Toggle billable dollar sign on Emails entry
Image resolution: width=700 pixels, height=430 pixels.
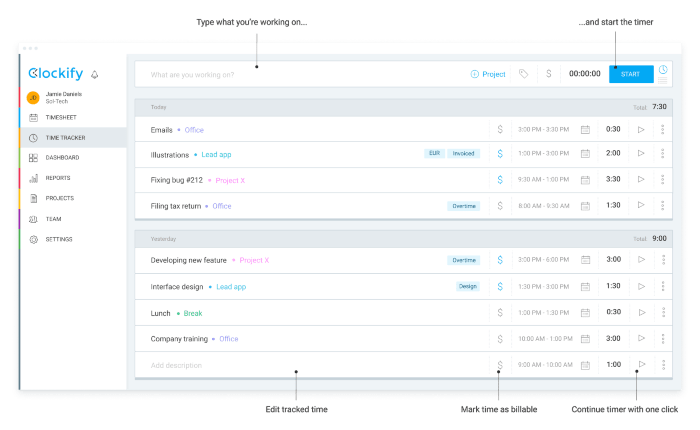coord(500,129)
